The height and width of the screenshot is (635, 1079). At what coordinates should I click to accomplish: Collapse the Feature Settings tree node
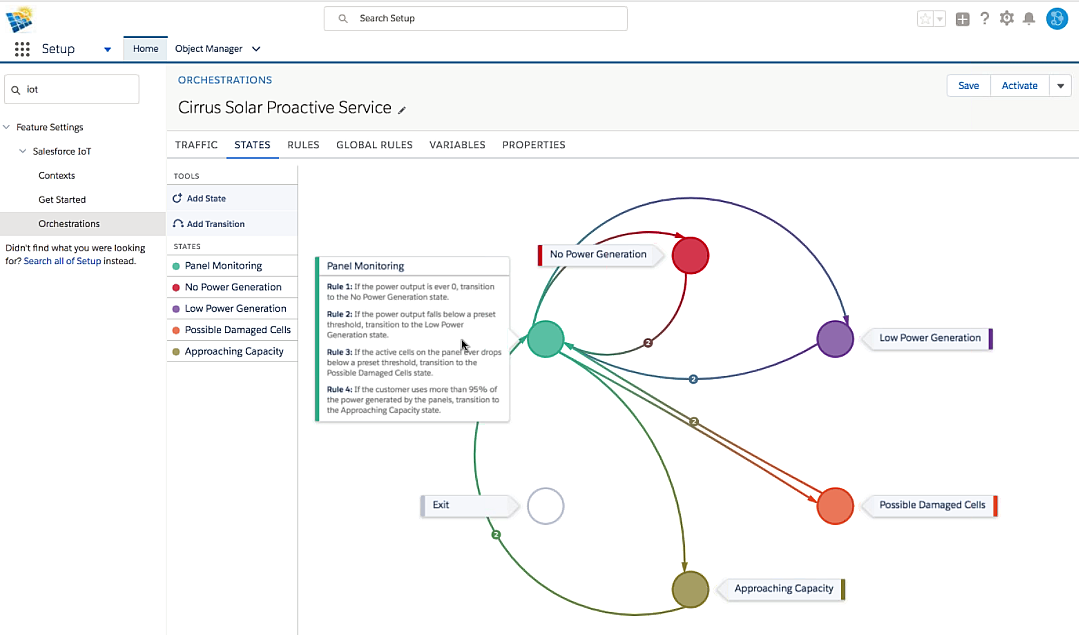pos(7,127)
